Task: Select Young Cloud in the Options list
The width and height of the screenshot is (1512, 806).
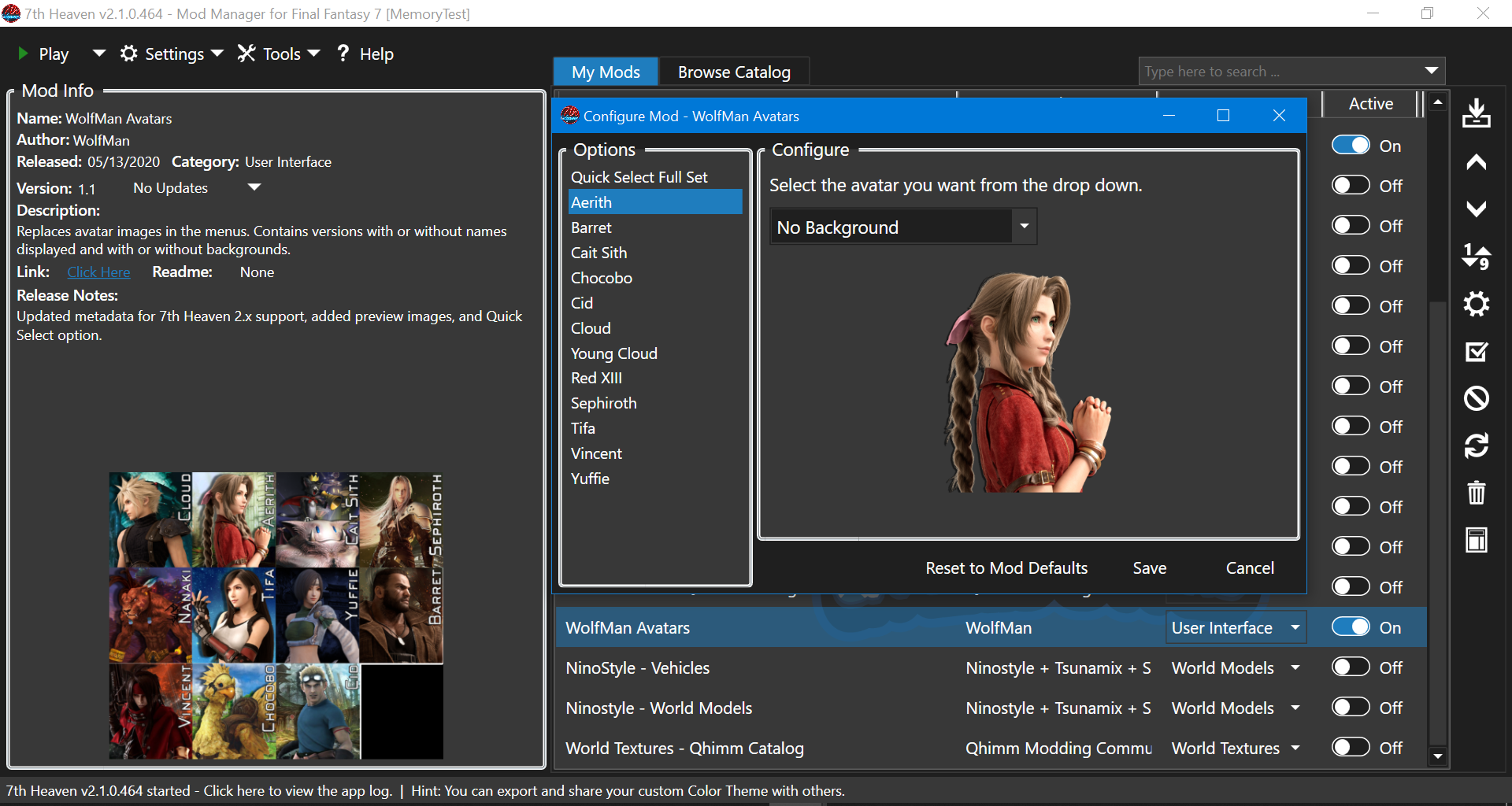Action: coord(655,353)
